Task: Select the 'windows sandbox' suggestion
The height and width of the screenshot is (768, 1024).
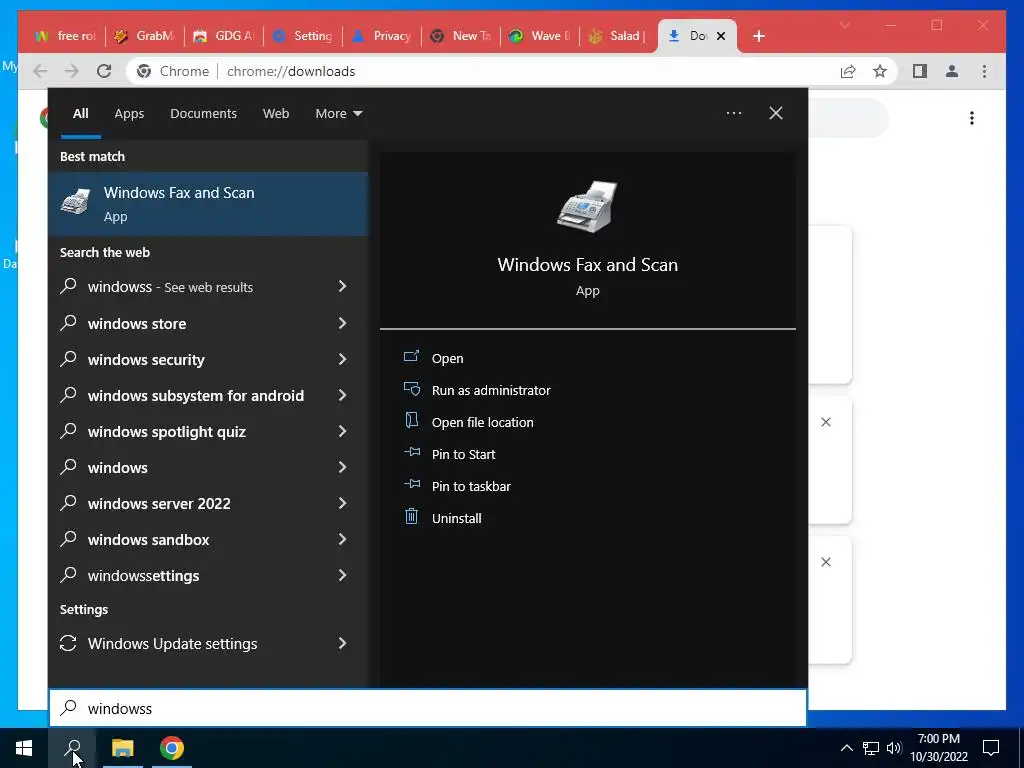Action: point(208,539)
